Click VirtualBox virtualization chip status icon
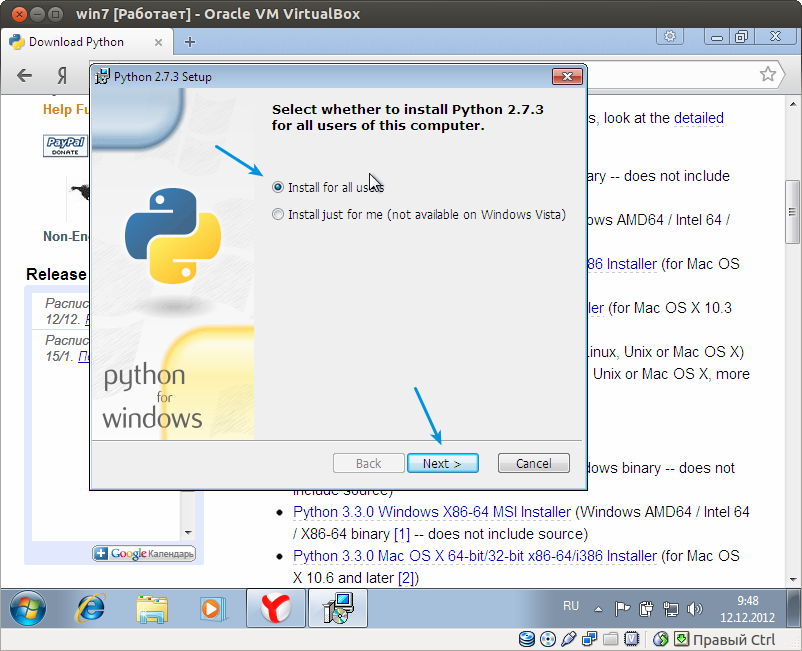The height and width of the screenshot is (651, 802). coord(632,639)
